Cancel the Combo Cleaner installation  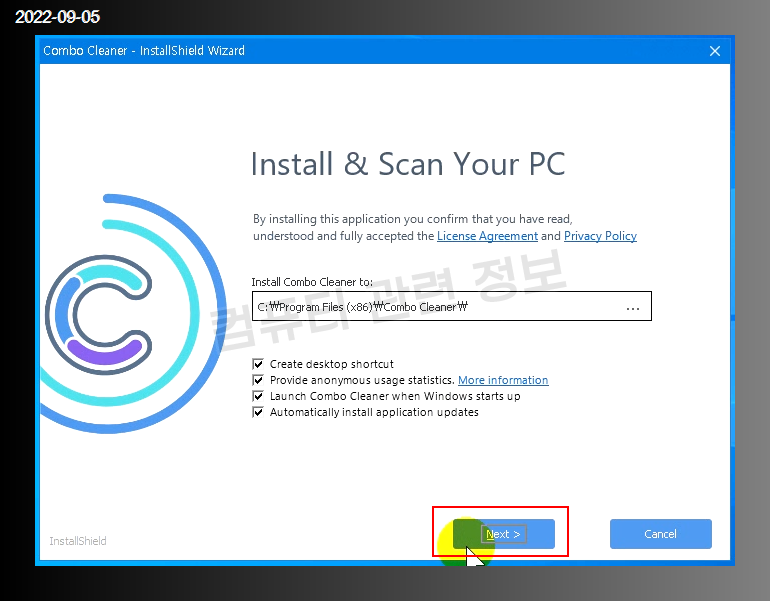(660, 534)
